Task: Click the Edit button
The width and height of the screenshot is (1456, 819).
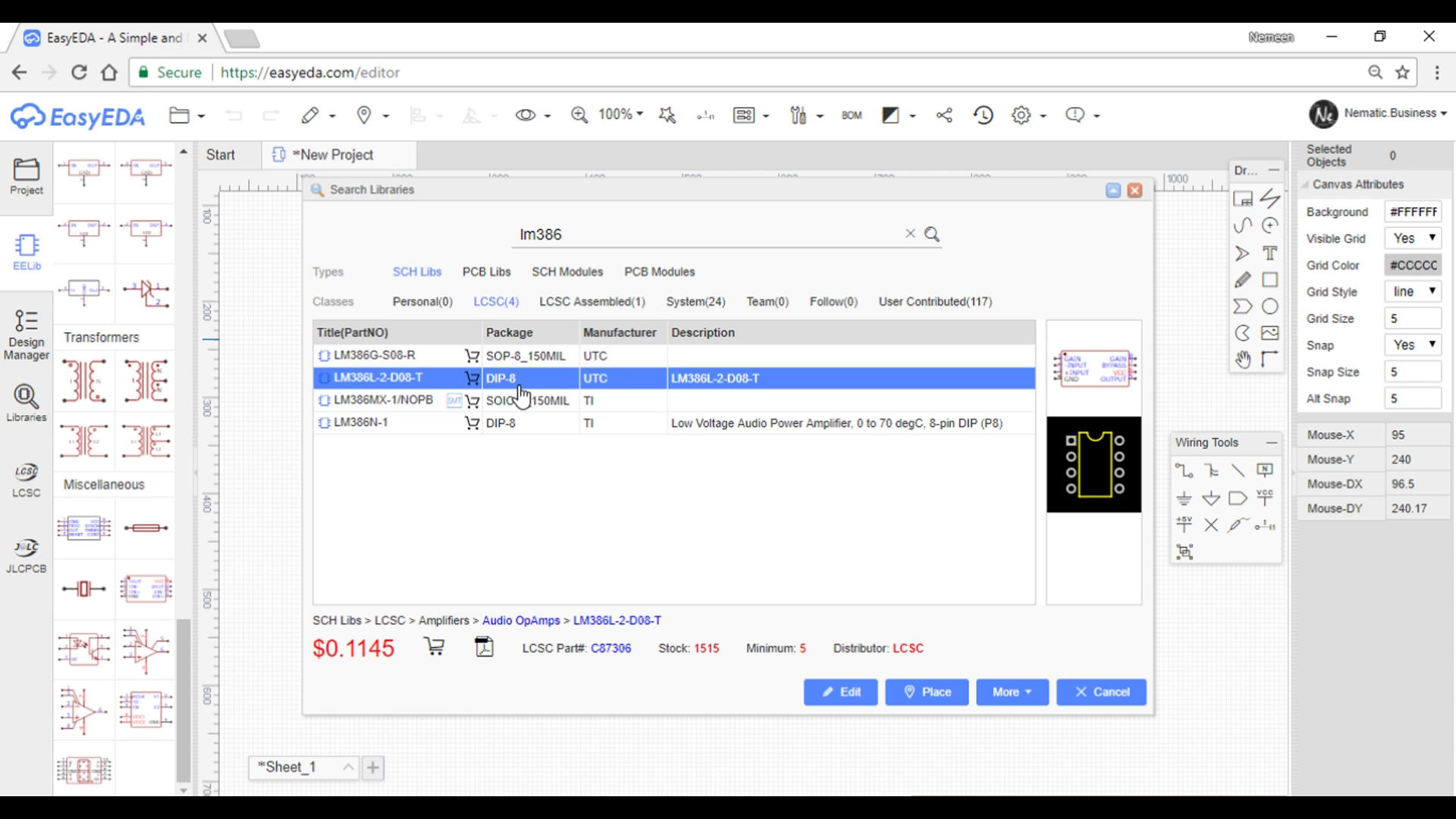Action: pos(841,692)
